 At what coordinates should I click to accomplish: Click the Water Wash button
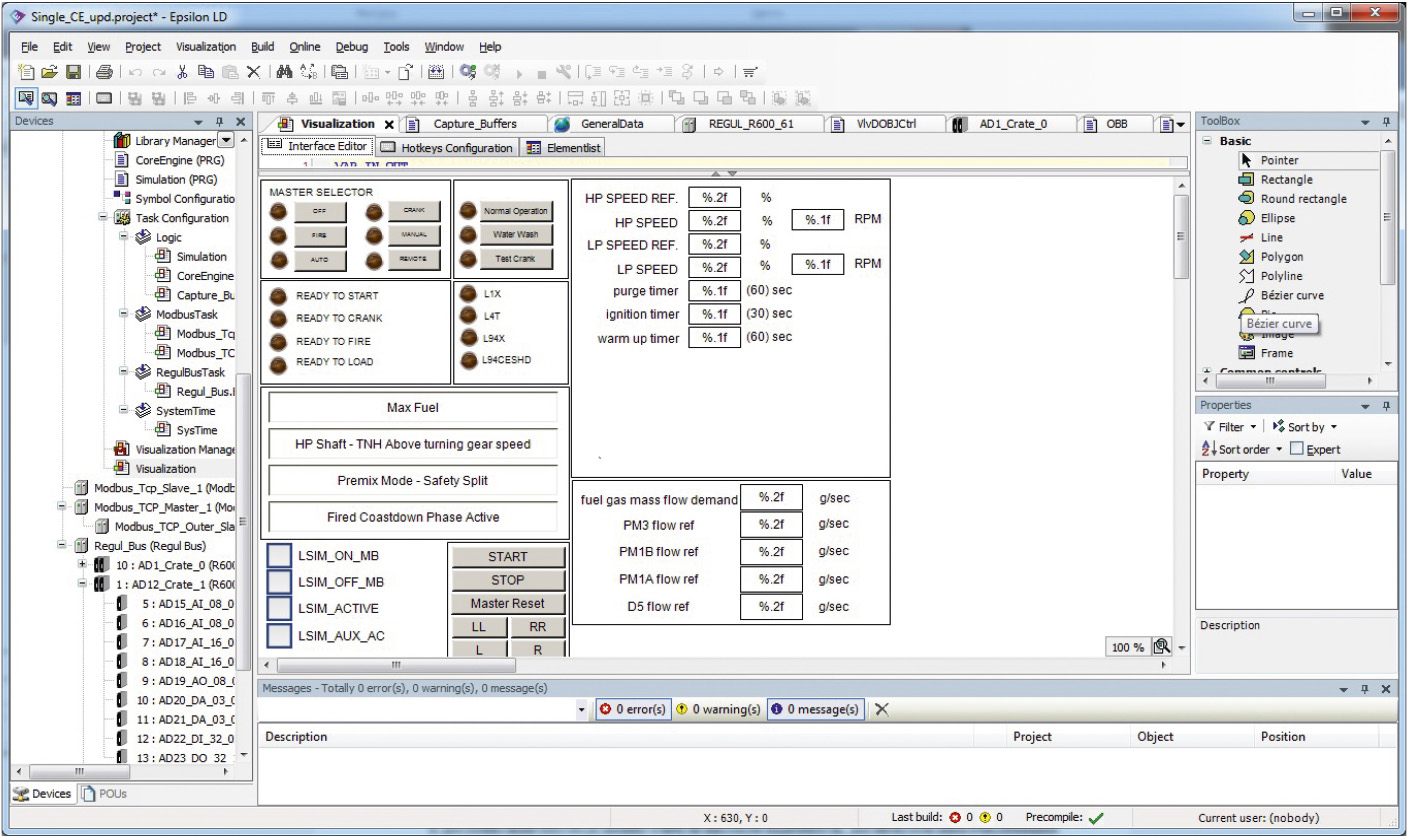[517, 235]
